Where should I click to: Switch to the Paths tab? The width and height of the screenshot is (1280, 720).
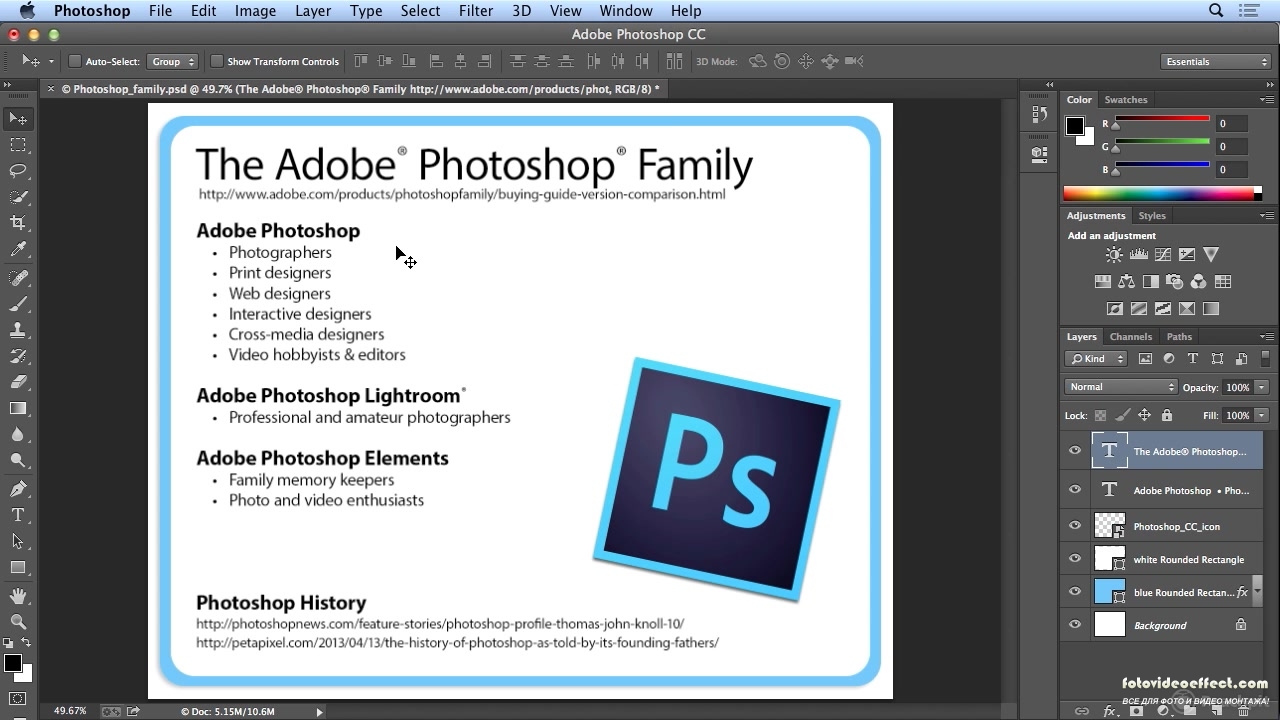coord(1179,337)
